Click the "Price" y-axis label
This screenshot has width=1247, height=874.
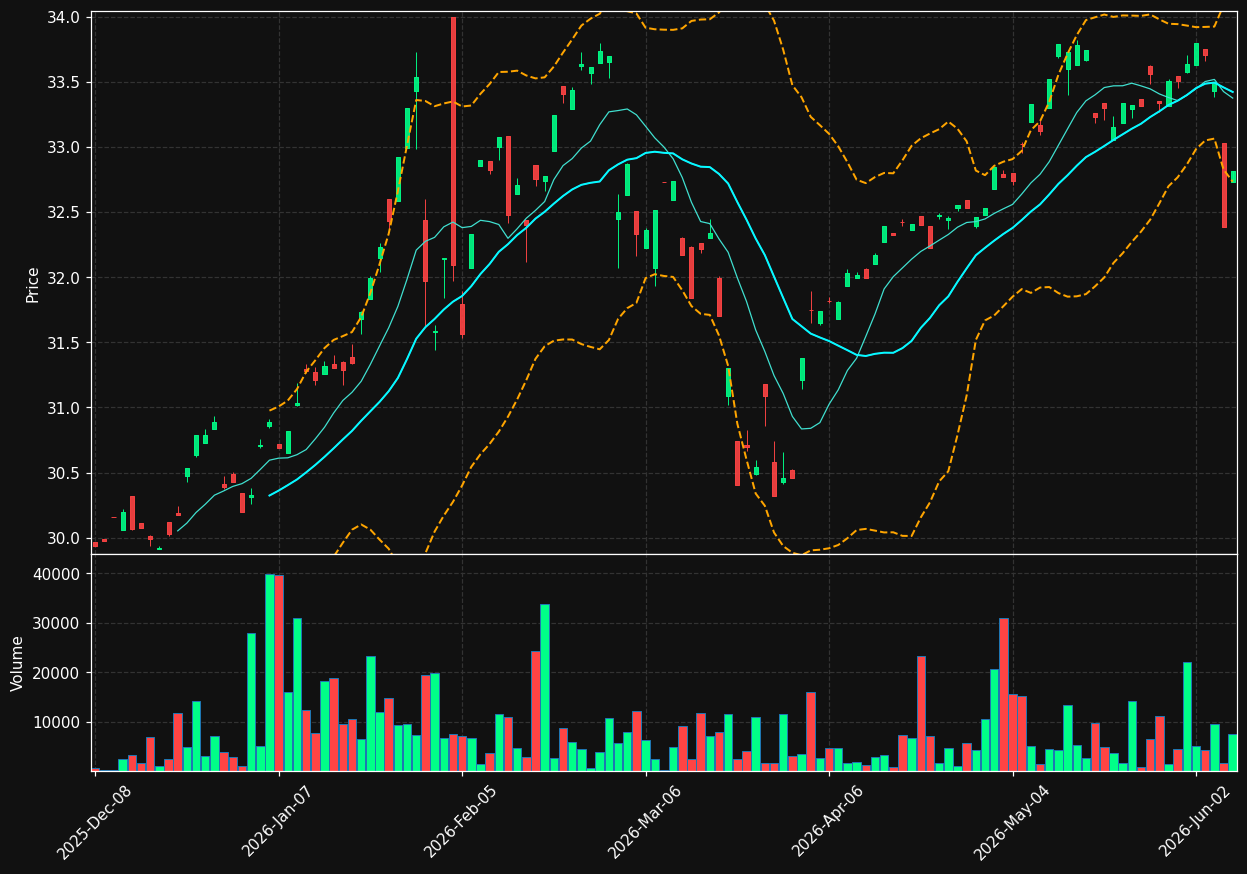tap(32, 284)
